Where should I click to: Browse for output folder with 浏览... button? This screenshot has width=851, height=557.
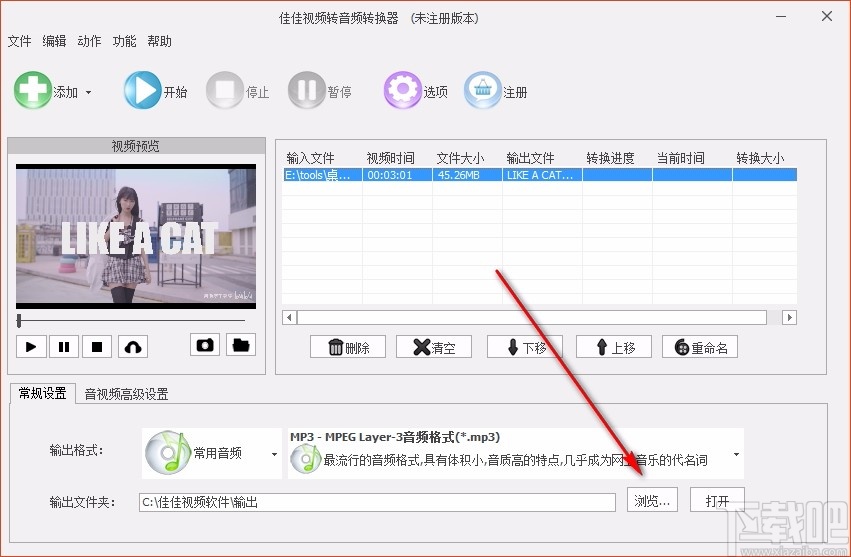(652, 500)
